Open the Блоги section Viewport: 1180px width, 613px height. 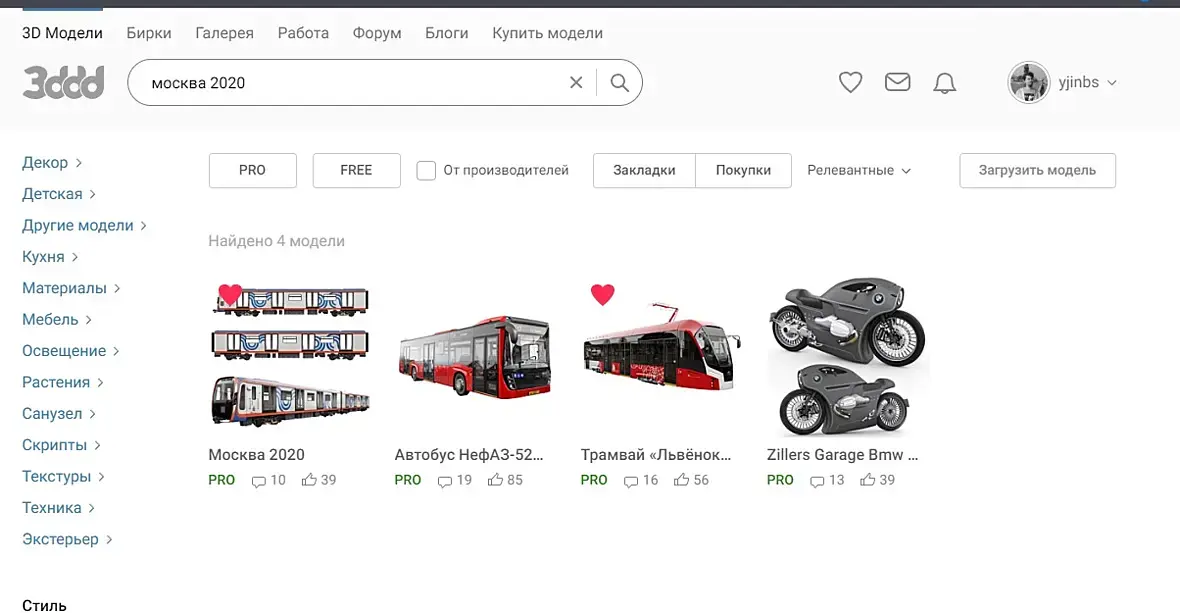[446, 33]
